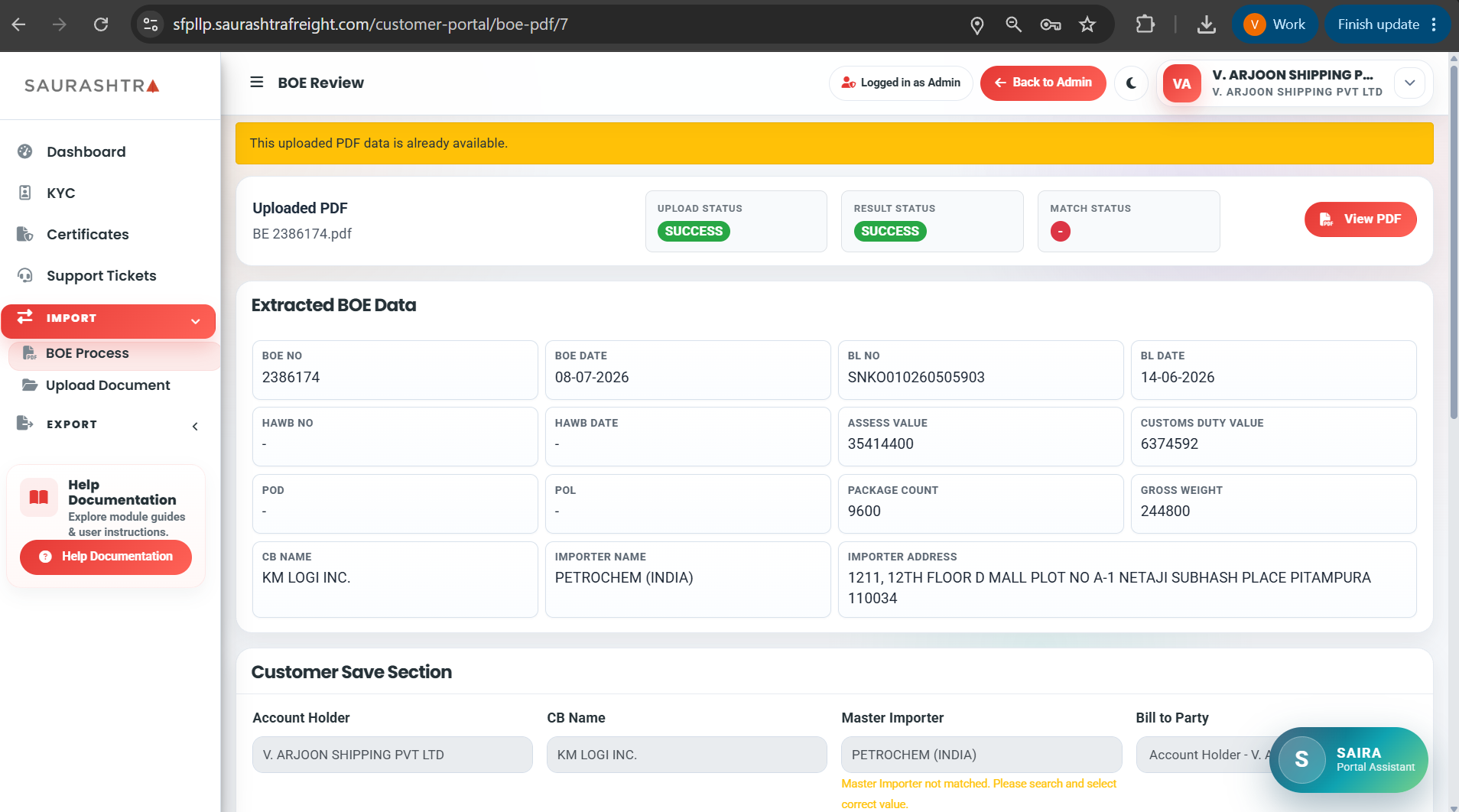Click the Upload Document folder icon

[x=30, y=385]
